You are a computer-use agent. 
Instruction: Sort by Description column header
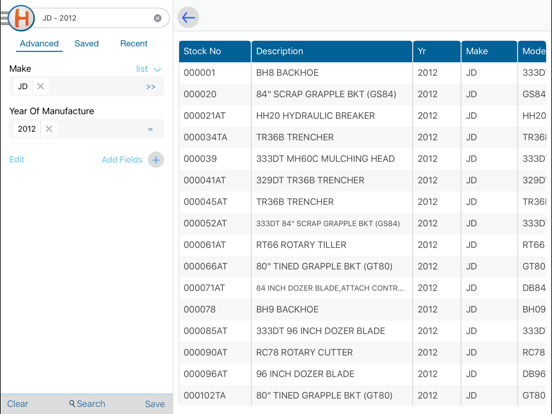(x=332, y=51)
